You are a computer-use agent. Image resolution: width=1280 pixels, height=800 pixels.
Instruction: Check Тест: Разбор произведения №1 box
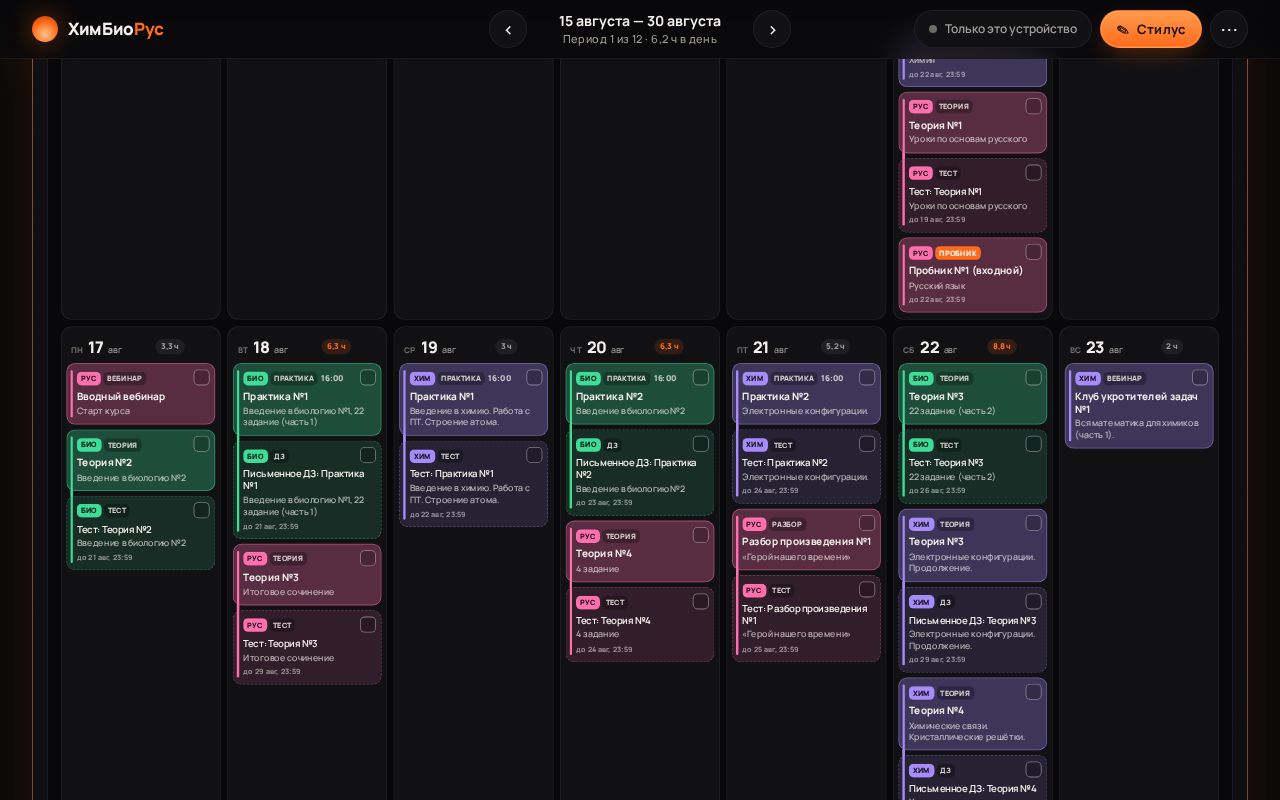click(867, 589)
